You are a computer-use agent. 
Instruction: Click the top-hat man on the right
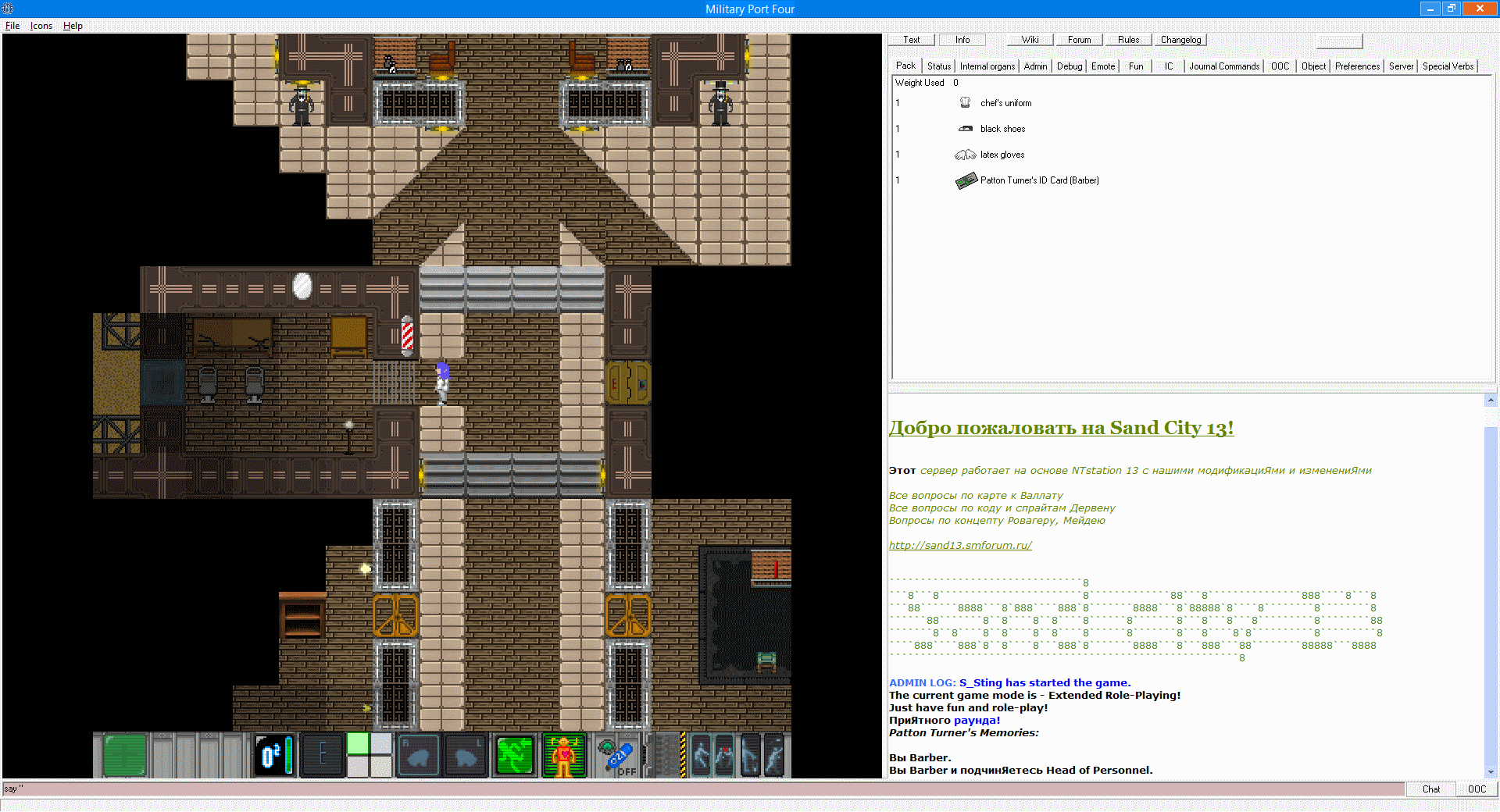tap(720, 103)
